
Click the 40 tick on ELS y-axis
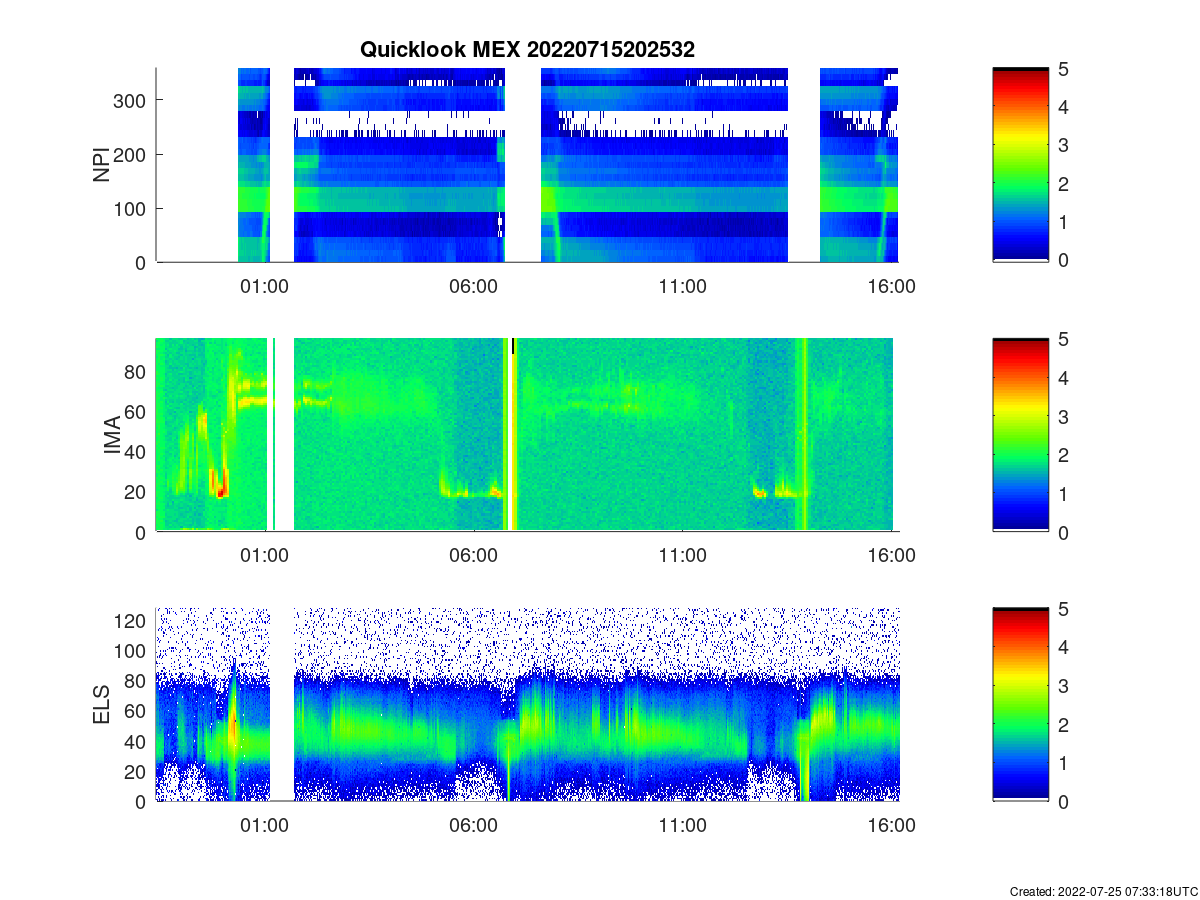137,741
